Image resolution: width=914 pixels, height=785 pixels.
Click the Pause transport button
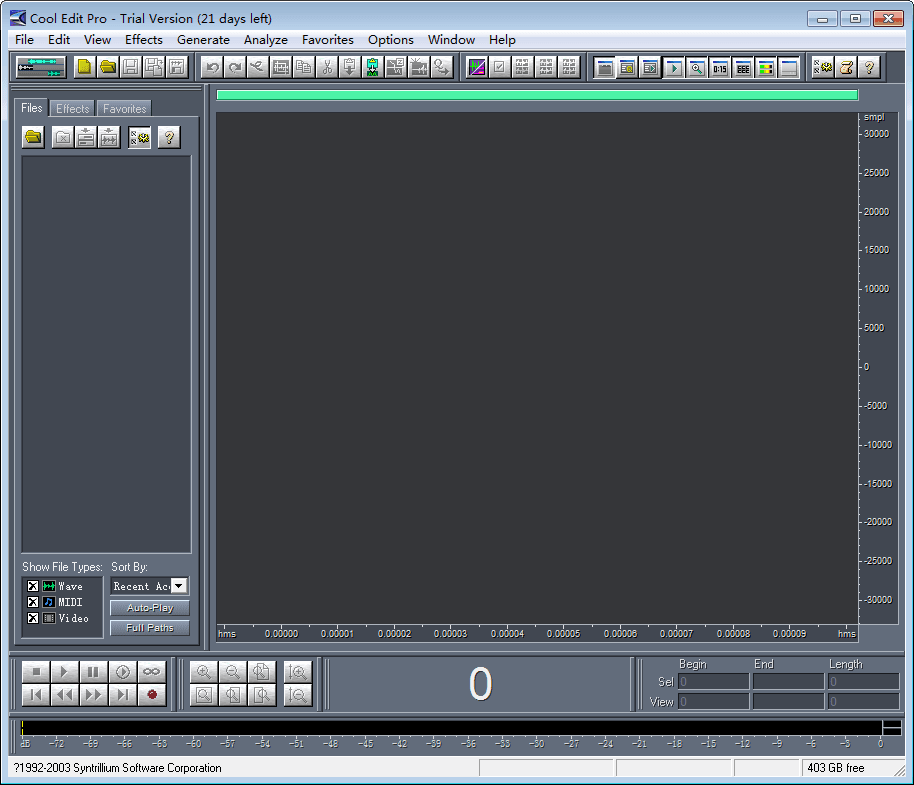93,672
